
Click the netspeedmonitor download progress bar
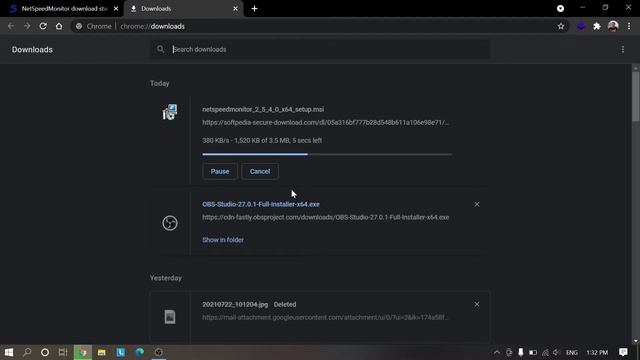(x=327, y=154)
